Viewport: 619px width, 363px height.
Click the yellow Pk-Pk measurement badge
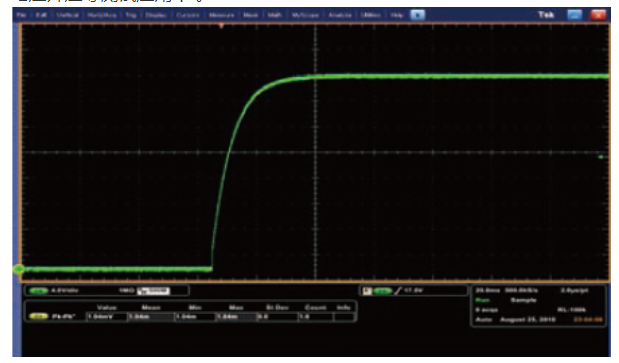pyautogui.click(x=38, y=316)
